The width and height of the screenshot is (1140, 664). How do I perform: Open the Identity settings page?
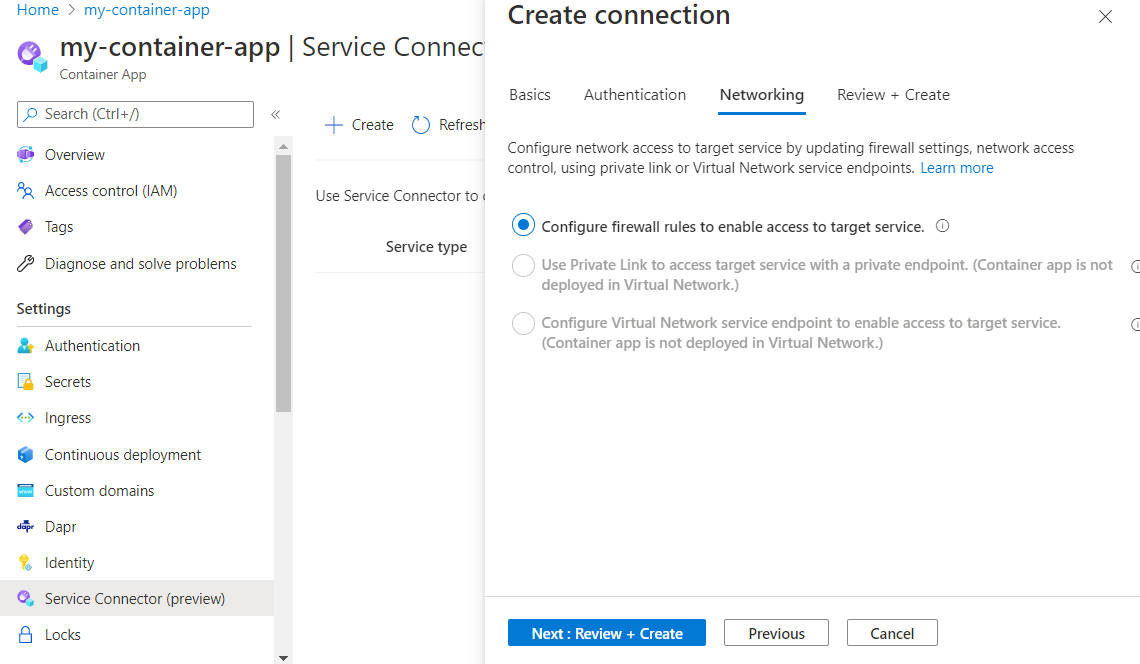pyautogui.click(x=69, y=562)
